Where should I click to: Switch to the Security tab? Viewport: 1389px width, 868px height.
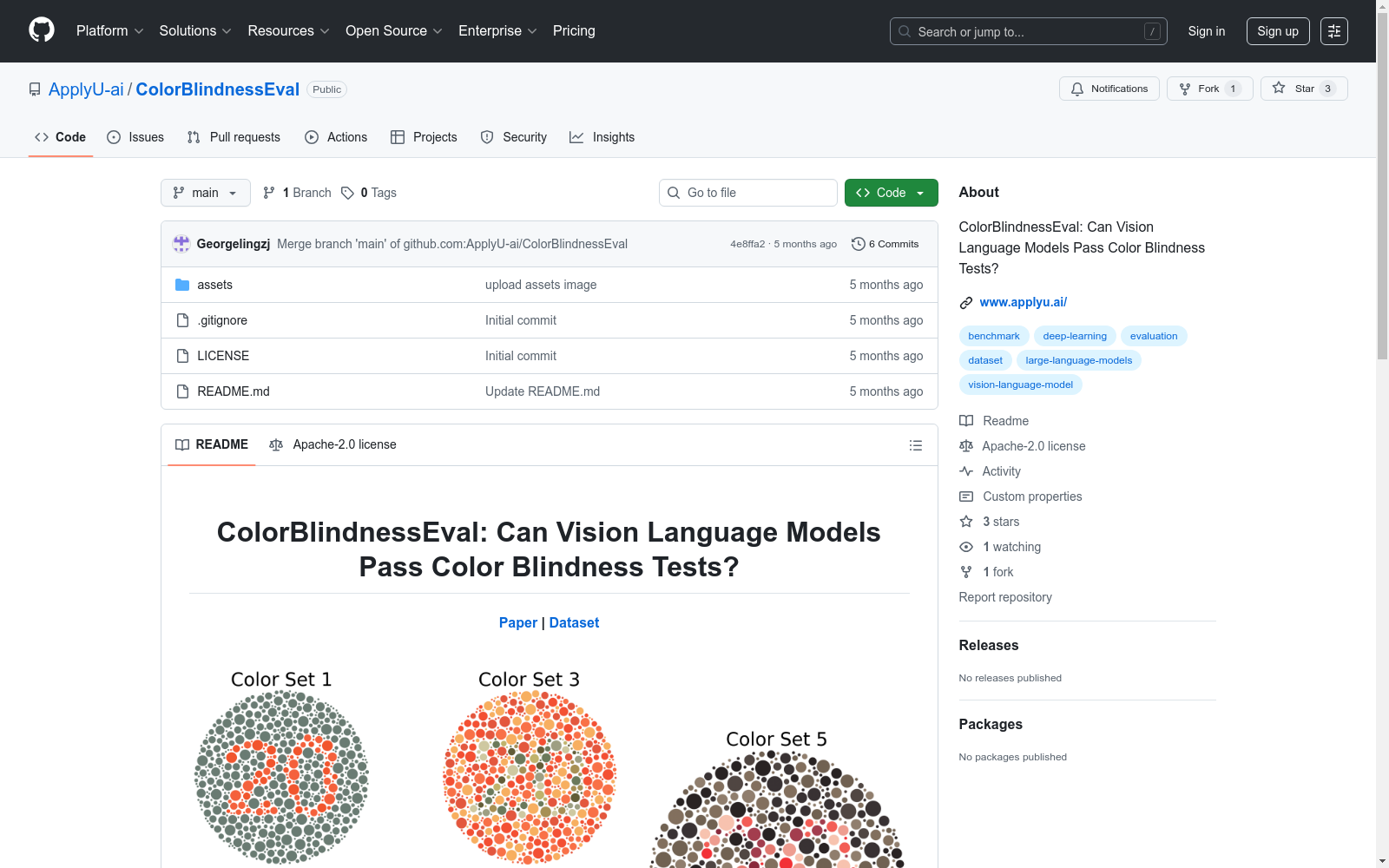[514, 137]
